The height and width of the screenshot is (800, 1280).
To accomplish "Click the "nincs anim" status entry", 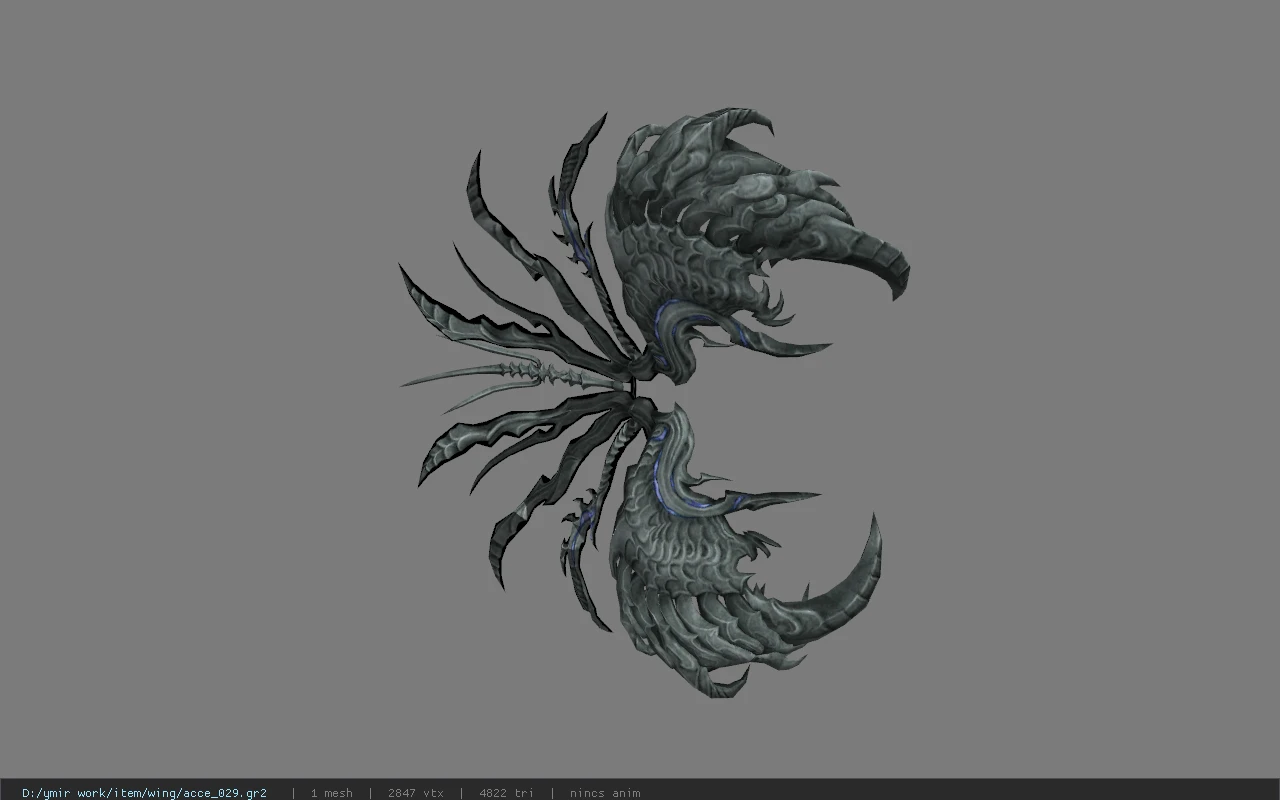I will click(605, 793).
